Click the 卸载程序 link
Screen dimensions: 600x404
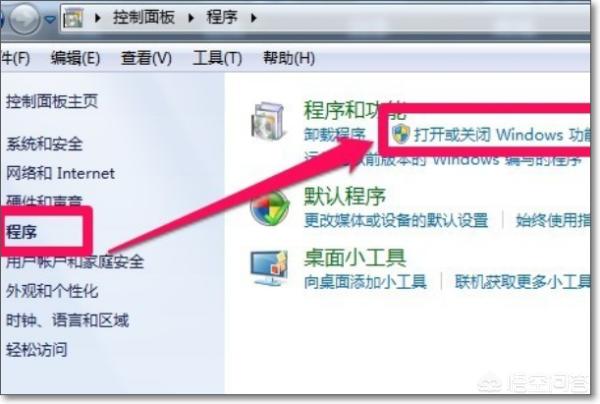click(335, 134)
